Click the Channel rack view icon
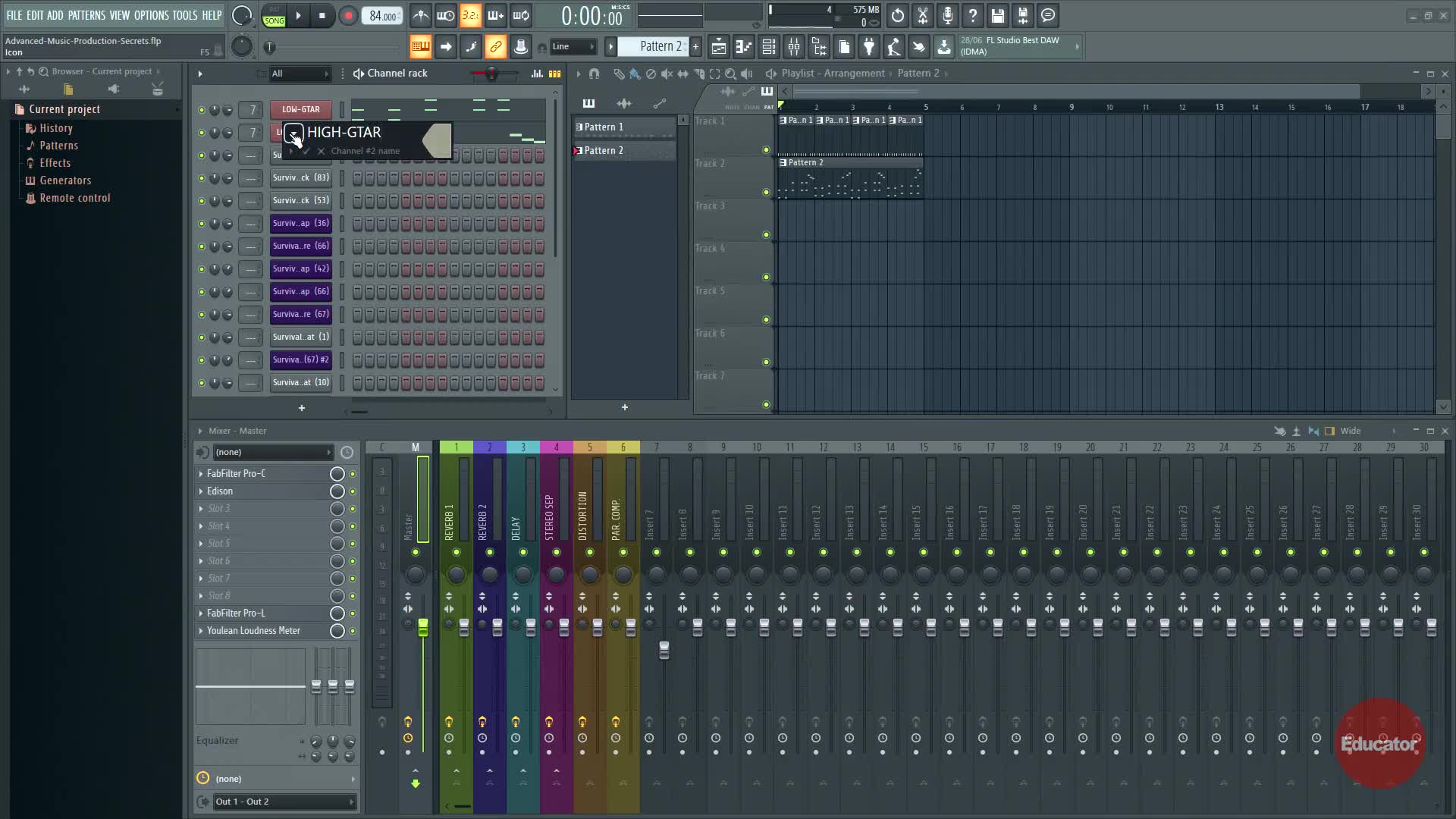 [x=769, y=47]
